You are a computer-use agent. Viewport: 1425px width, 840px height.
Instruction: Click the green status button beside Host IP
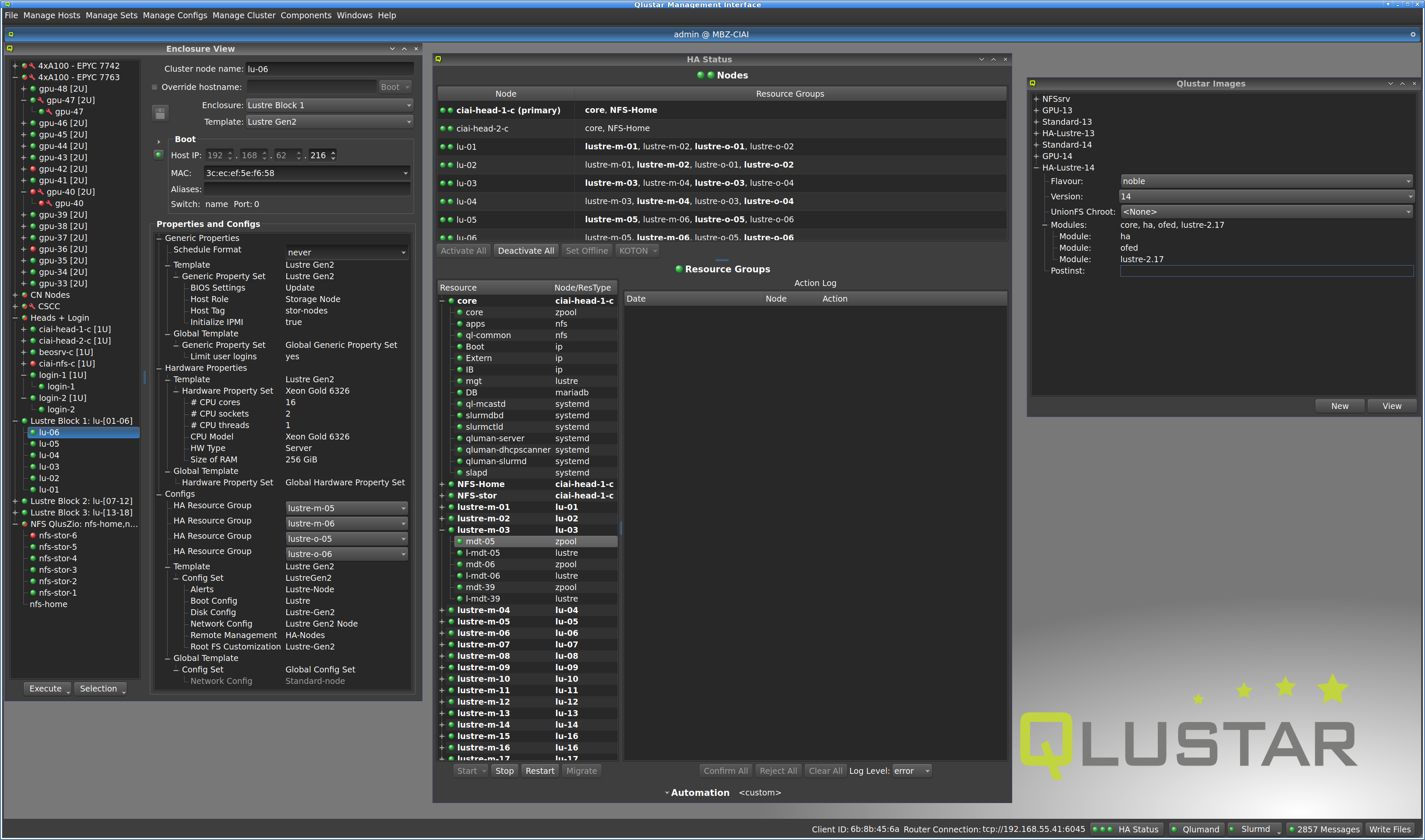(159, 154)
